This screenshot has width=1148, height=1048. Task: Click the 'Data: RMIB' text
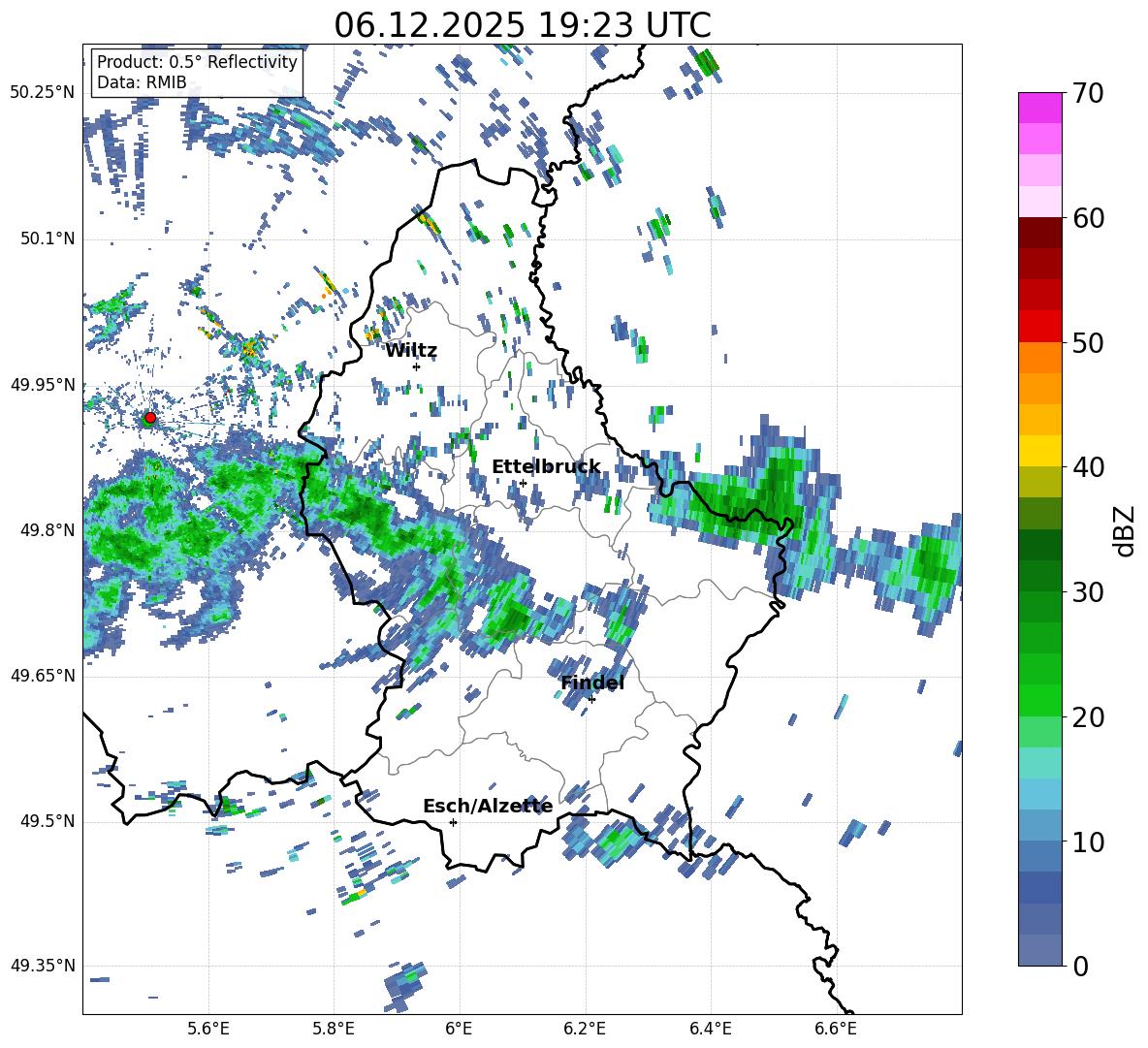pos(142,82)
